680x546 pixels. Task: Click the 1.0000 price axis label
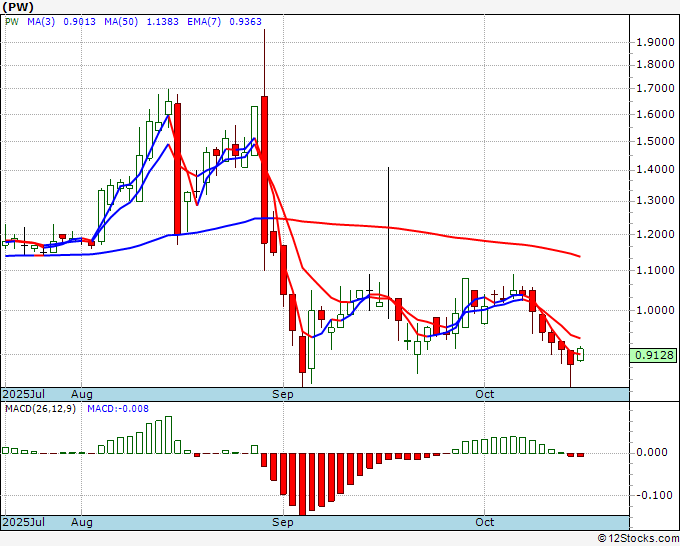click(655, 310)
